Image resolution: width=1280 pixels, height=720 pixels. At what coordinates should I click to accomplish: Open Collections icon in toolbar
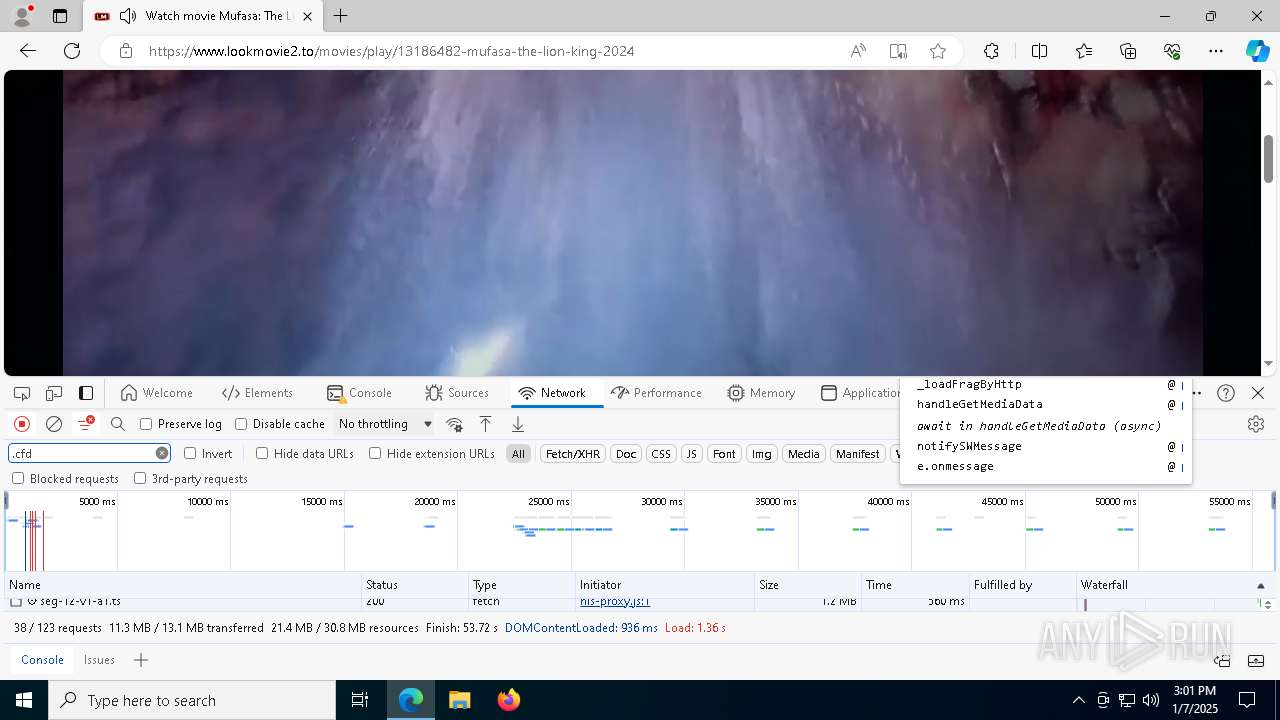[1128, 51]
